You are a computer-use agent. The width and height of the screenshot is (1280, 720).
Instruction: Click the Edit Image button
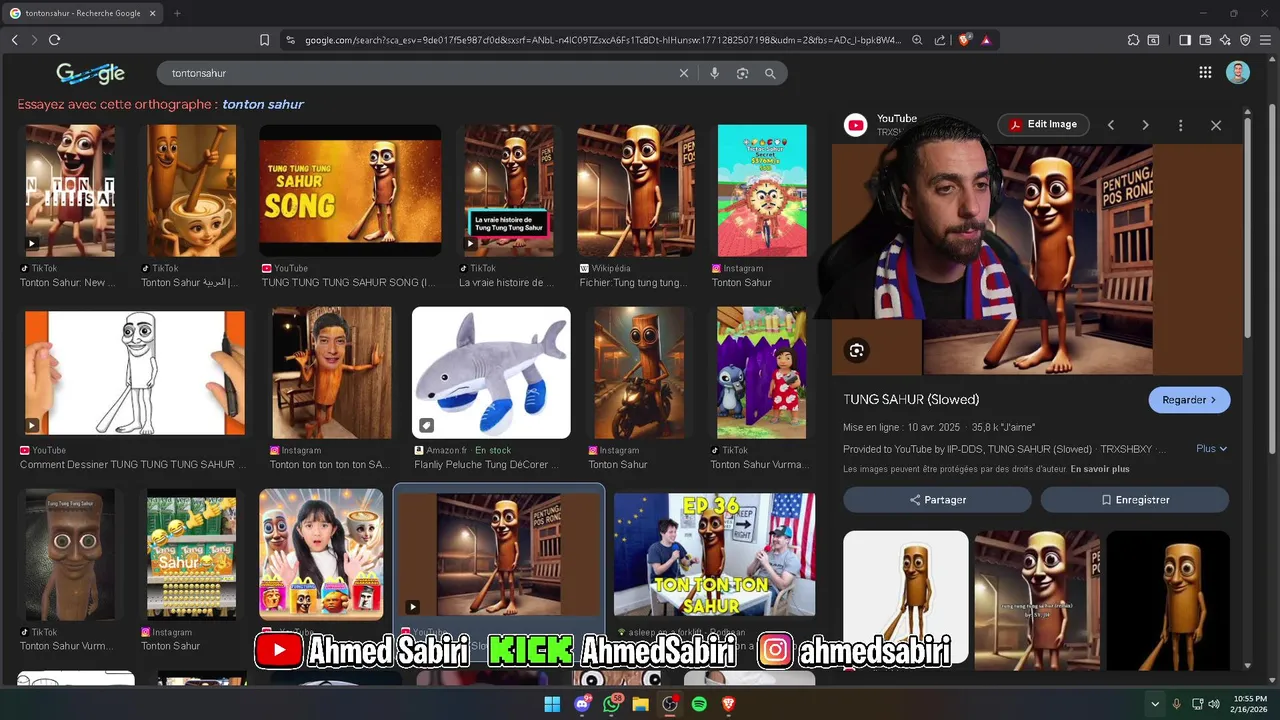[1043, 124]
